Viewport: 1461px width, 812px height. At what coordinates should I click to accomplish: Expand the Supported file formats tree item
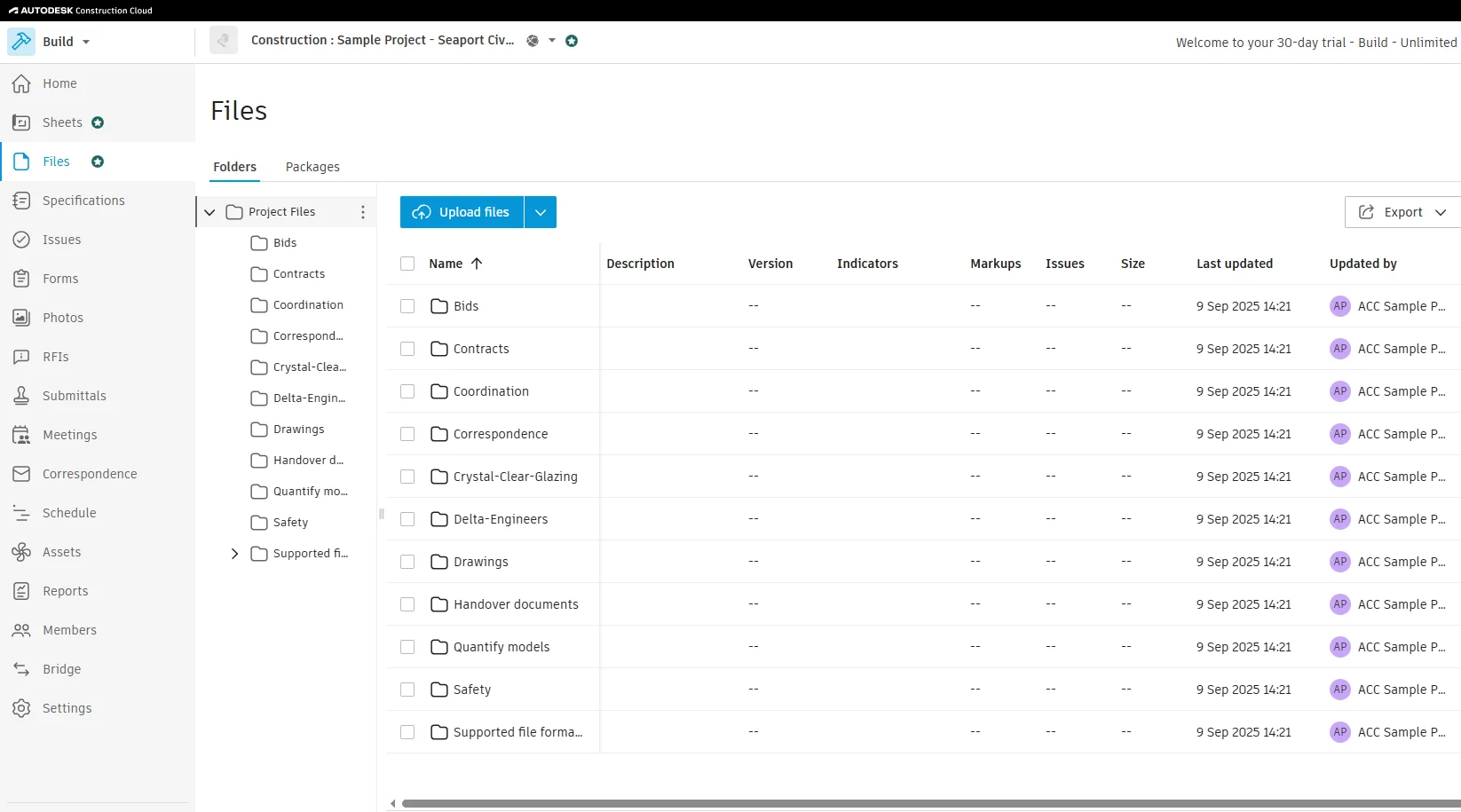[x=234, y=554]
